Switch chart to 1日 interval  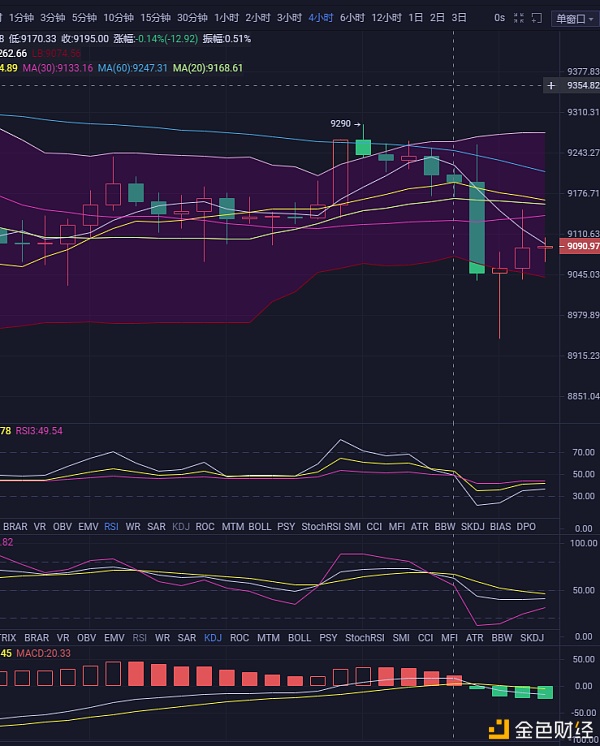pos(416,18)
